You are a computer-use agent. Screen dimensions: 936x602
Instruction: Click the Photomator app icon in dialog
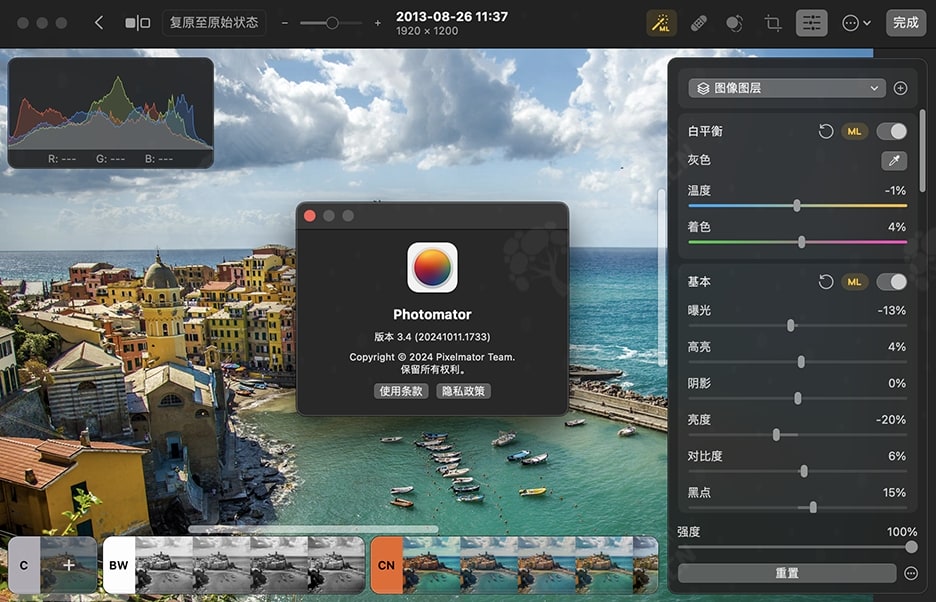432,267
